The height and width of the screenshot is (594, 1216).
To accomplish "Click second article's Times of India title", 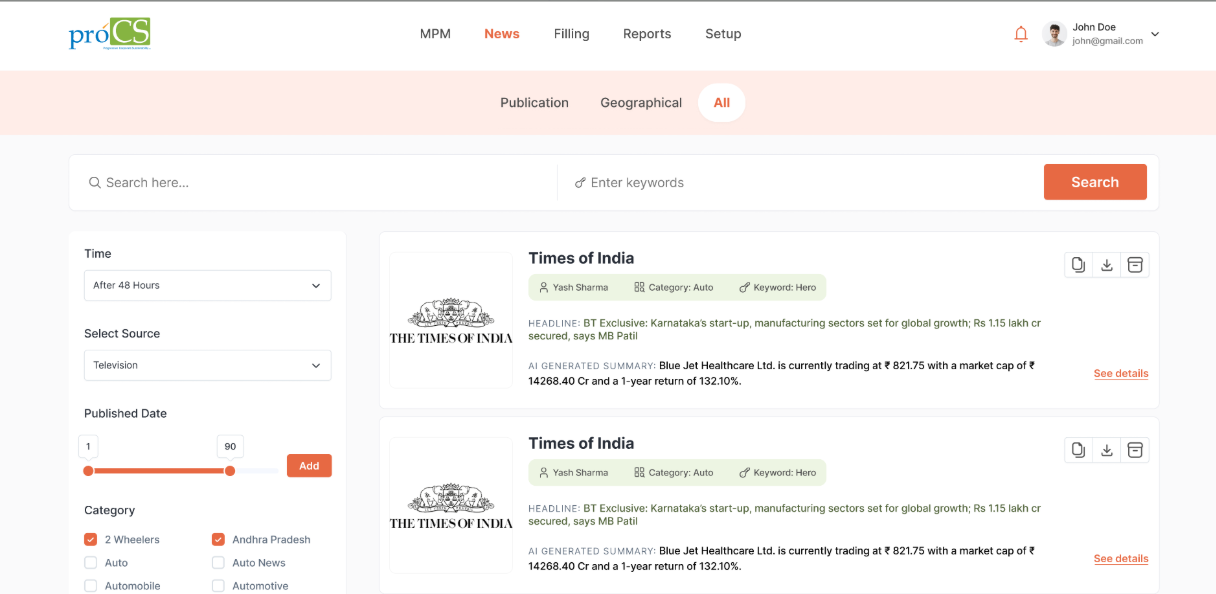I will tap(581, 443).
